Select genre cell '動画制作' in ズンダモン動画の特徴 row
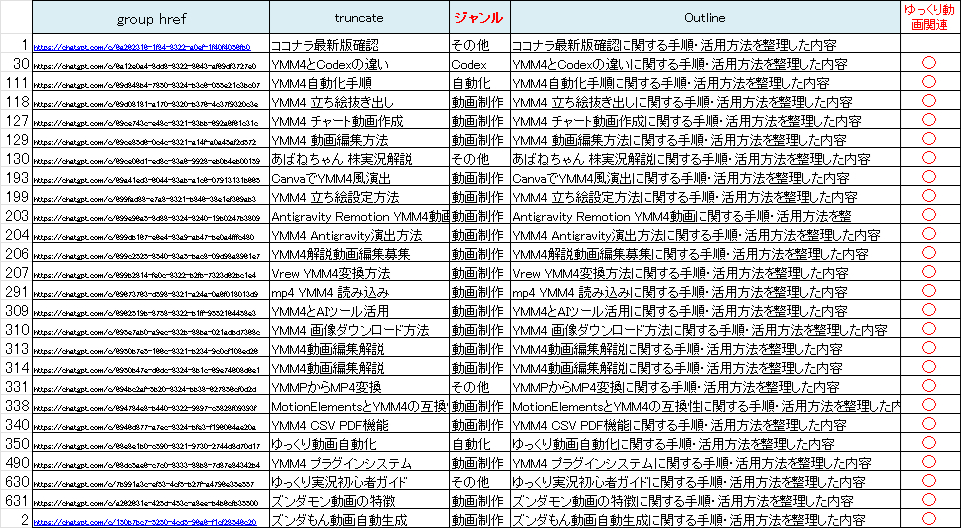961x528 pixels. 479,500
